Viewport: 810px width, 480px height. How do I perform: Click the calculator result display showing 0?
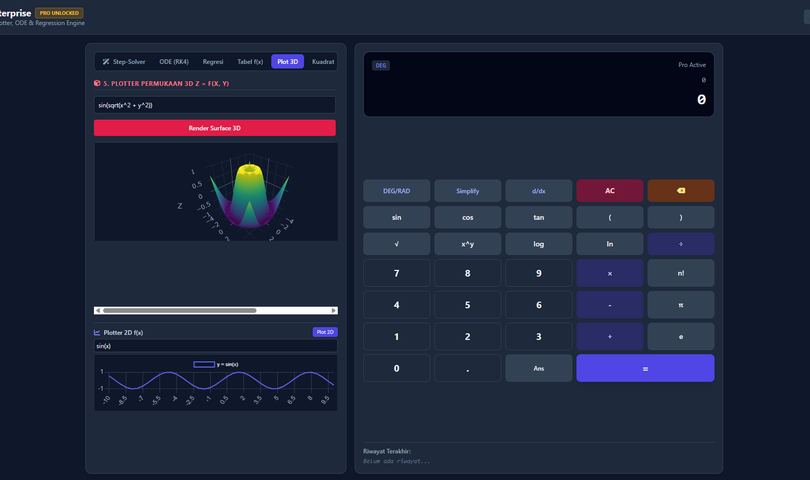click(701, 100)
